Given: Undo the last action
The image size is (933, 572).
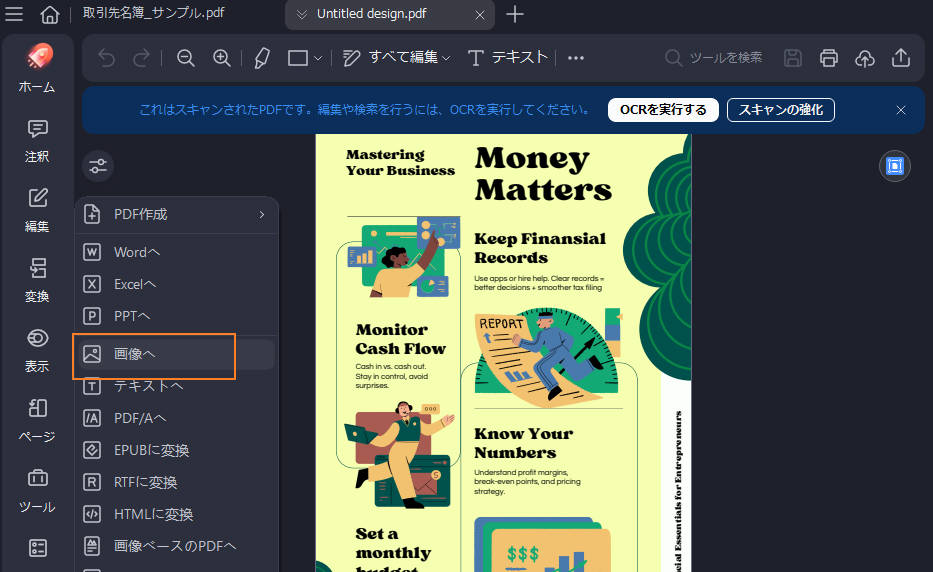Looking at the screenshot, I should click(x=107, y=58).
